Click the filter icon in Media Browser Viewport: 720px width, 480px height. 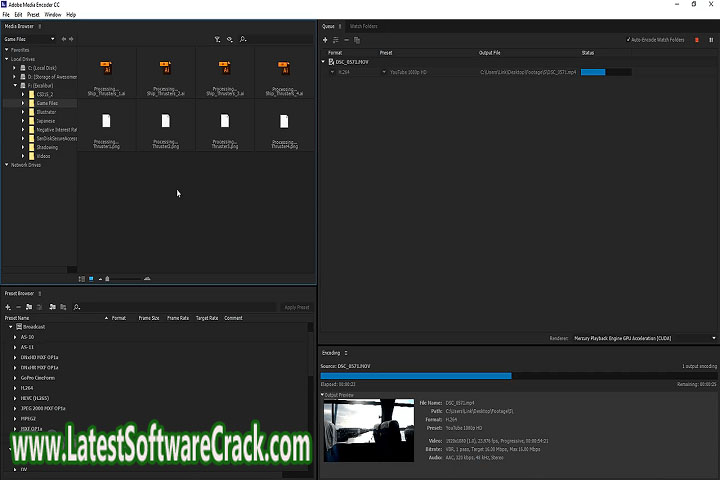click(217, 39)
